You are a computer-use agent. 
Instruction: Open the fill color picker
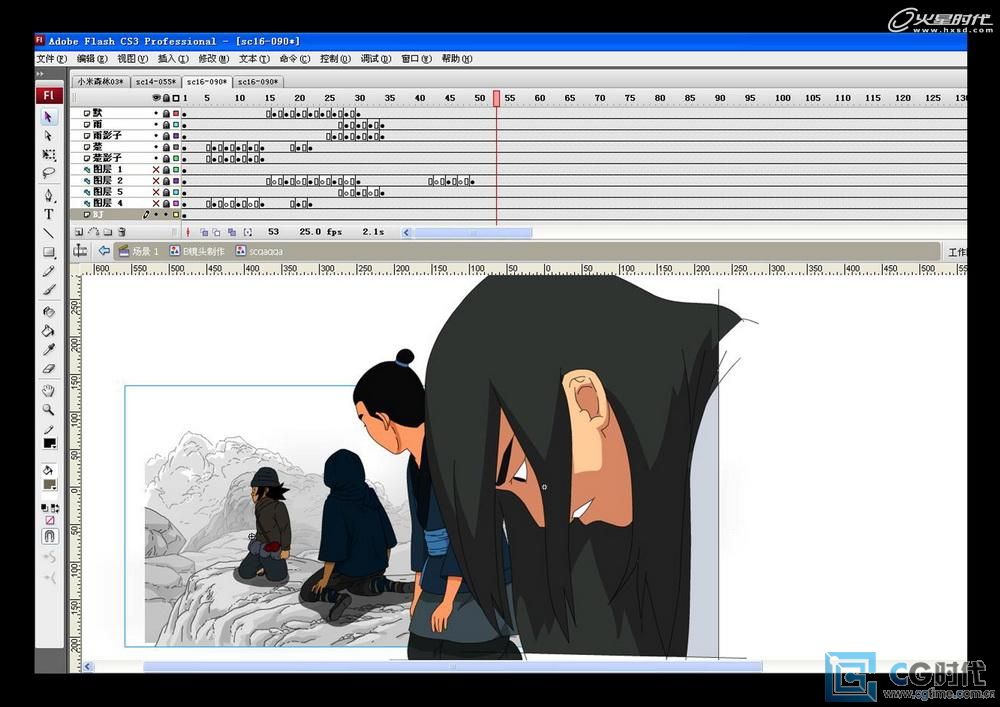(x=50, y=485)
